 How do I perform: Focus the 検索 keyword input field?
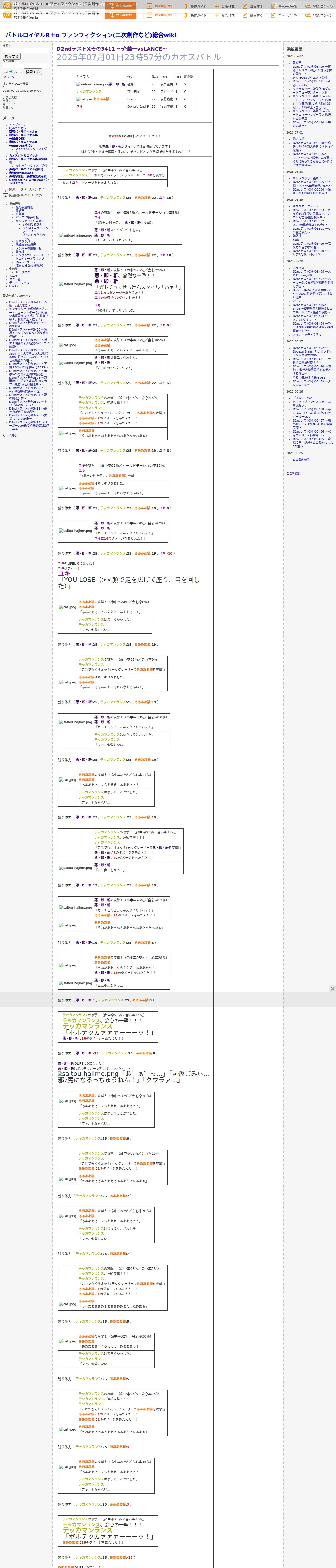pos(26,50)
